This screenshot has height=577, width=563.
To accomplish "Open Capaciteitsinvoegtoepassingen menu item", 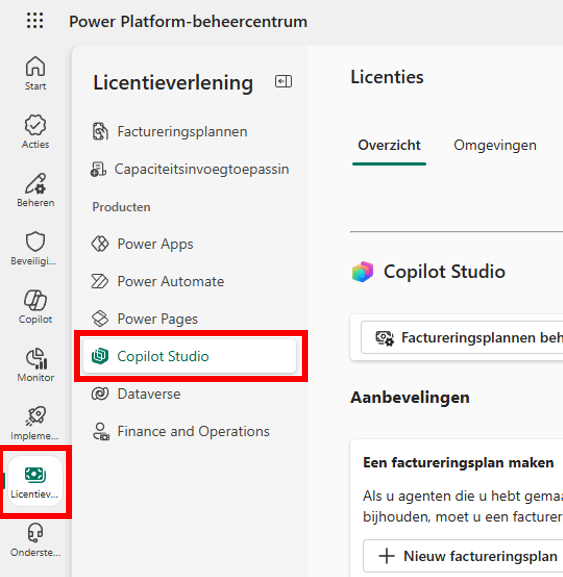I will 190,169.
